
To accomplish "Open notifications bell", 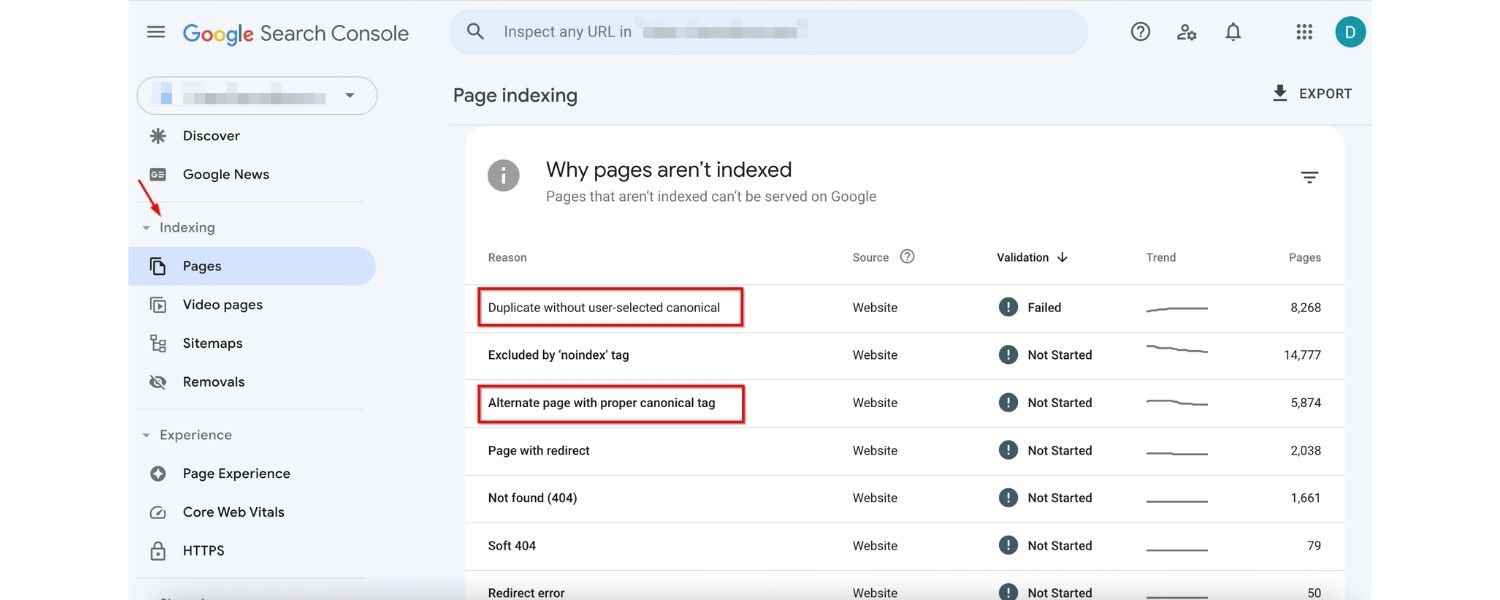I will pyautogui.click(x=1233, y=31).
